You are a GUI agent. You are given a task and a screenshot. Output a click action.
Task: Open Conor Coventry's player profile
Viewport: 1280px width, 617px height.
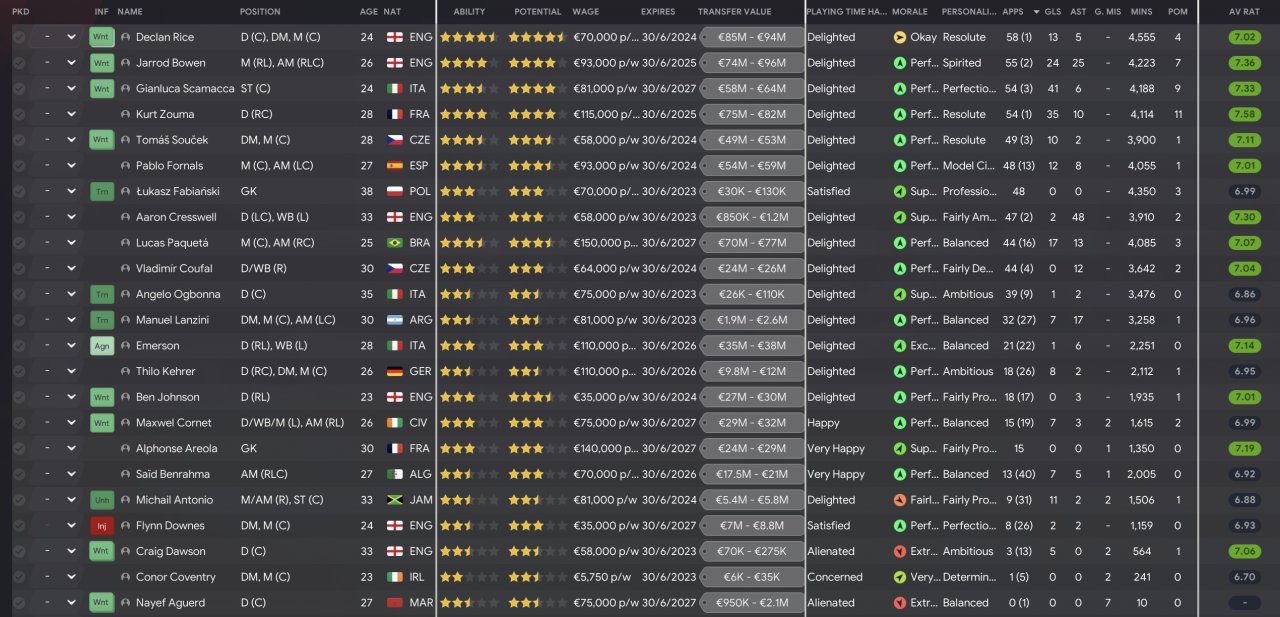175,577
